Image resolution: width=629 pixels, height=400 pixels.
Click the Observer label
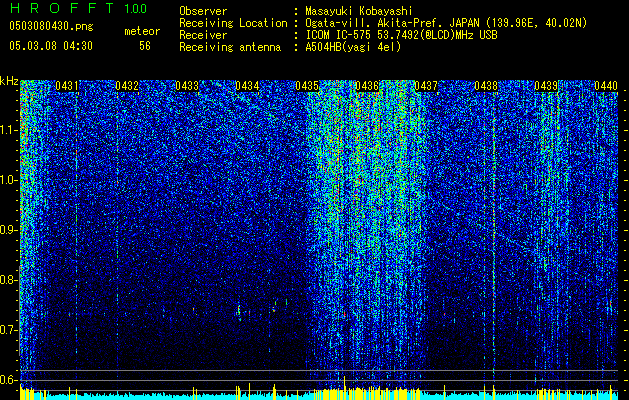203,12
